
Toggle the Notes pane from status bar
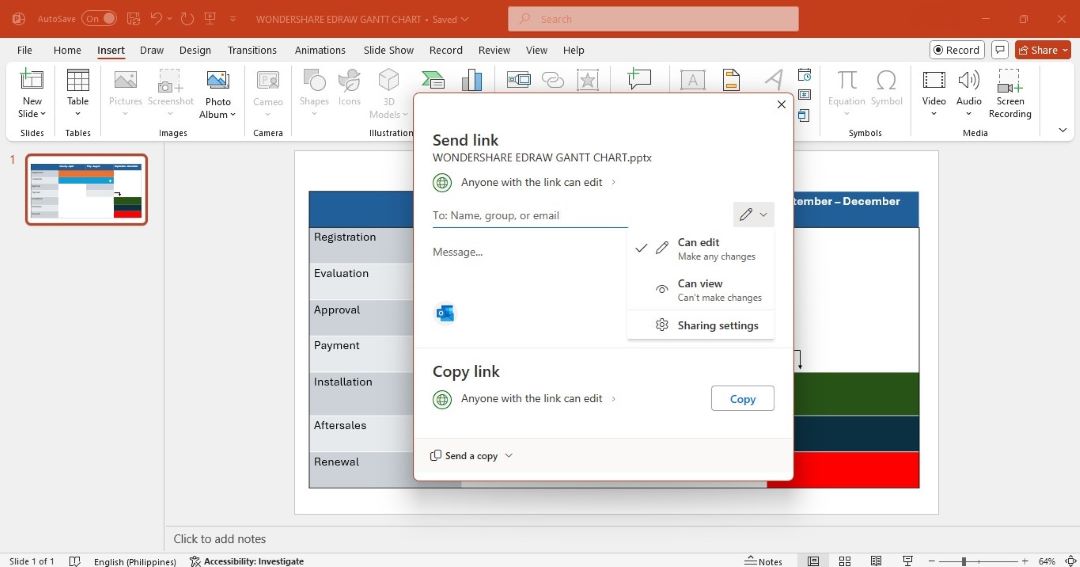click(763, 561)
